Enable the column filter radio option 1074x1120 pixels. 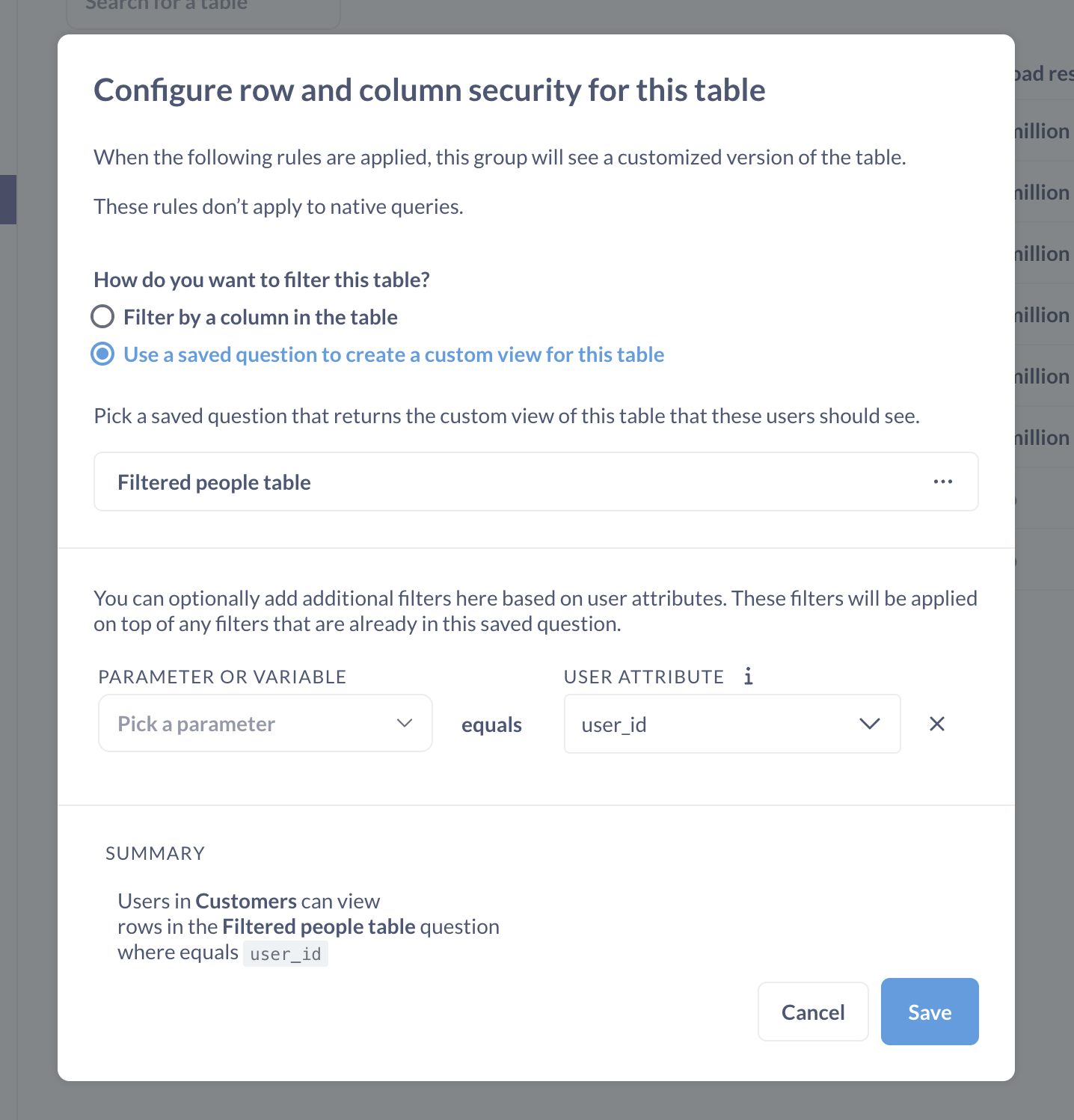[102, 316]
